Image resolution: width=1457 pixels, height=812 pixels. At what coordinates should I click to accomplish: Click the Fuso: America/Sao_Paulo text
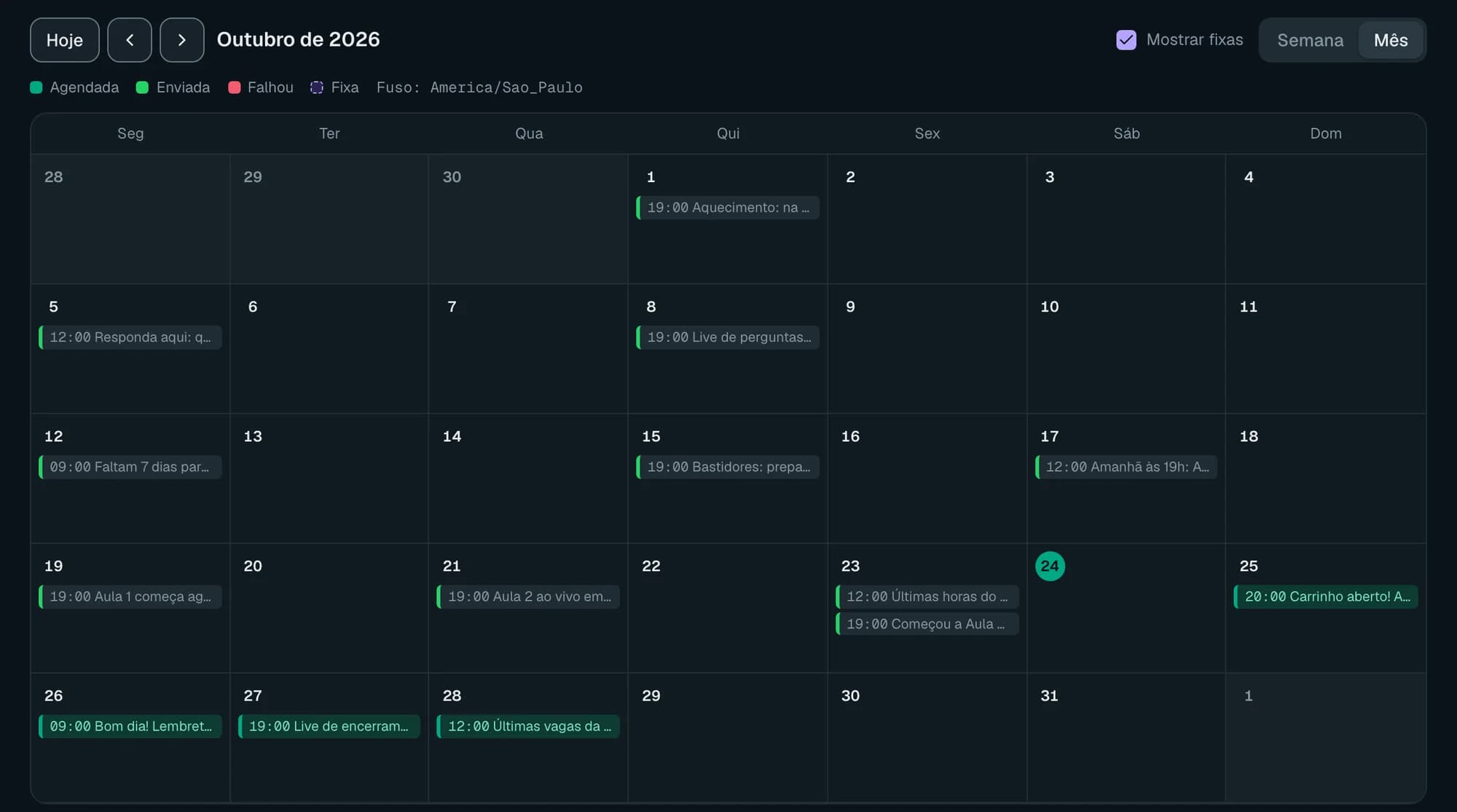coord(479,87)
